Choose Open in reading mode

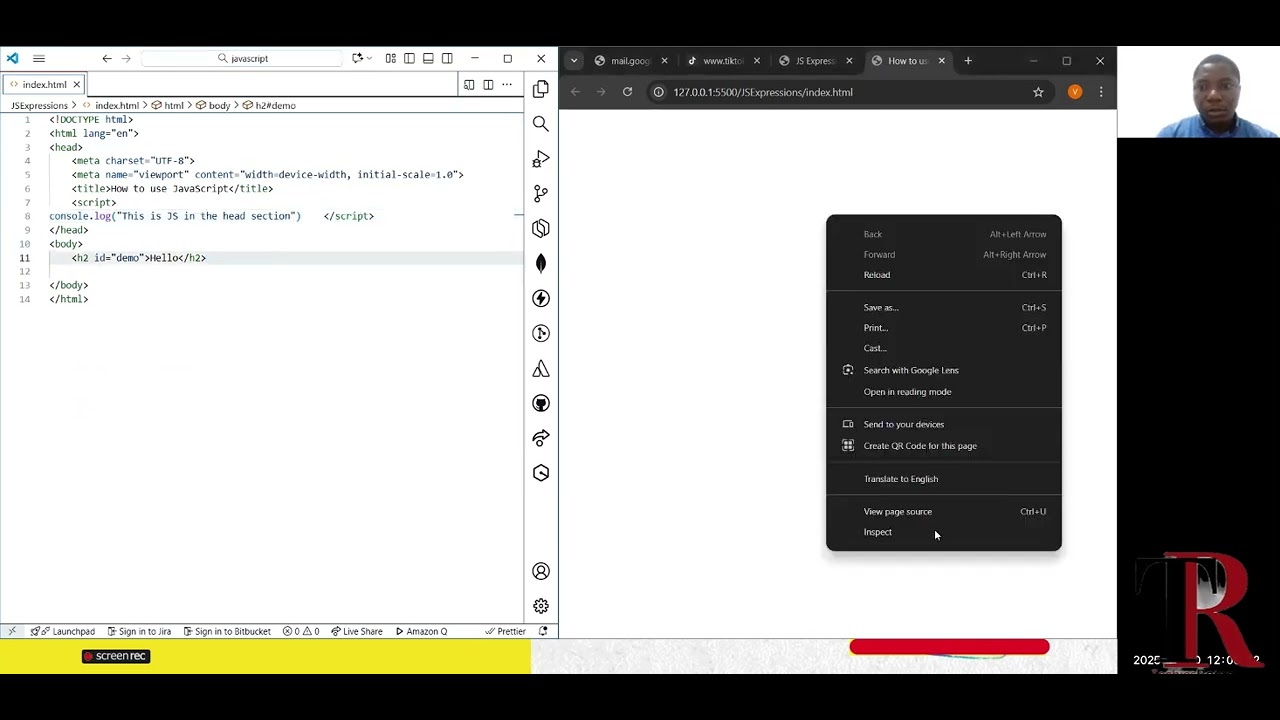pyautogui.click(x=944, y=392)
